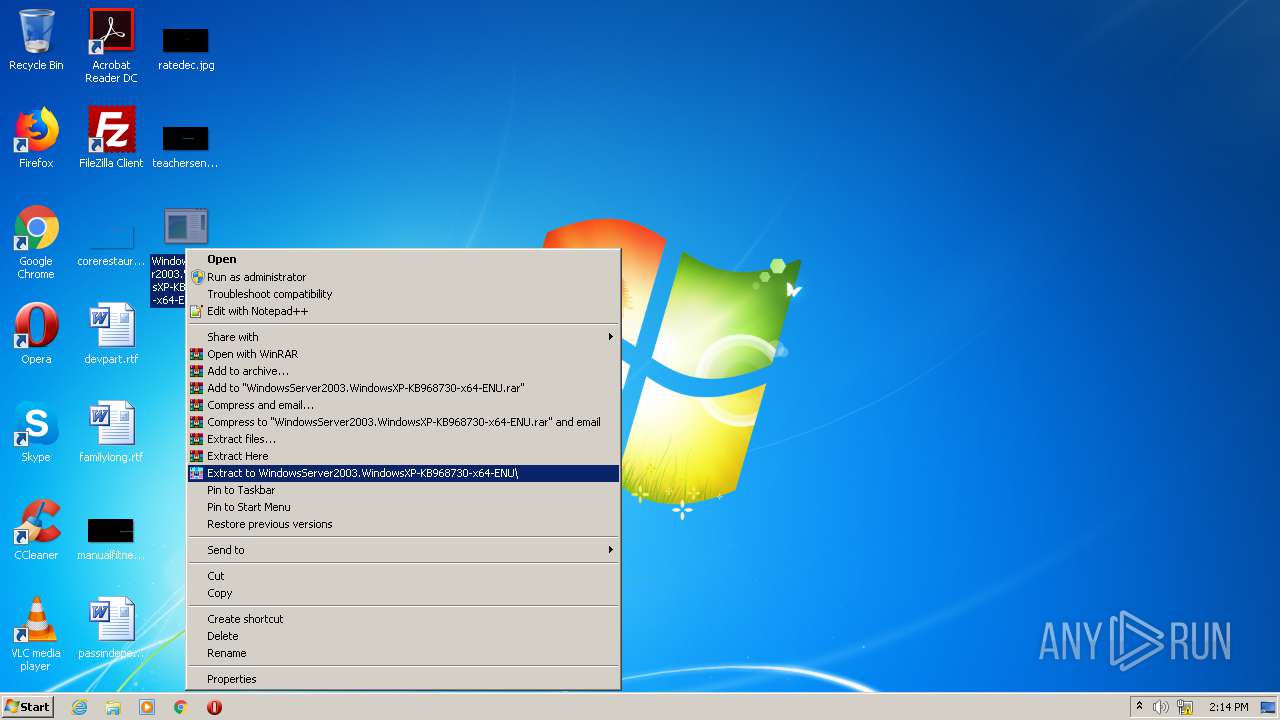
Task: Launch Skype from the desktop
Action: click(x=36, y=432)
